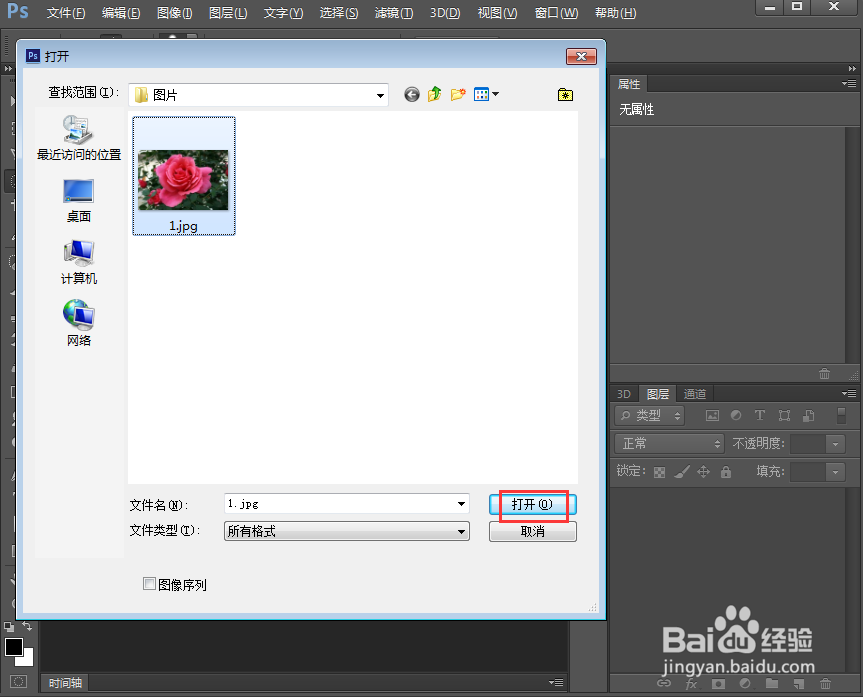863x697 pixels.
Task: Lock transparent pixels checkerboard icon
Action: coord(659,472)
